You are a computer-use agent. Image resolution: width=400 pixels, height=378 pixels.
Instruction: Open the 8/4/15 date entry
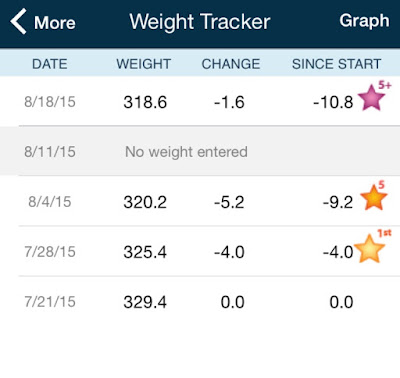(x=50, y=202)
